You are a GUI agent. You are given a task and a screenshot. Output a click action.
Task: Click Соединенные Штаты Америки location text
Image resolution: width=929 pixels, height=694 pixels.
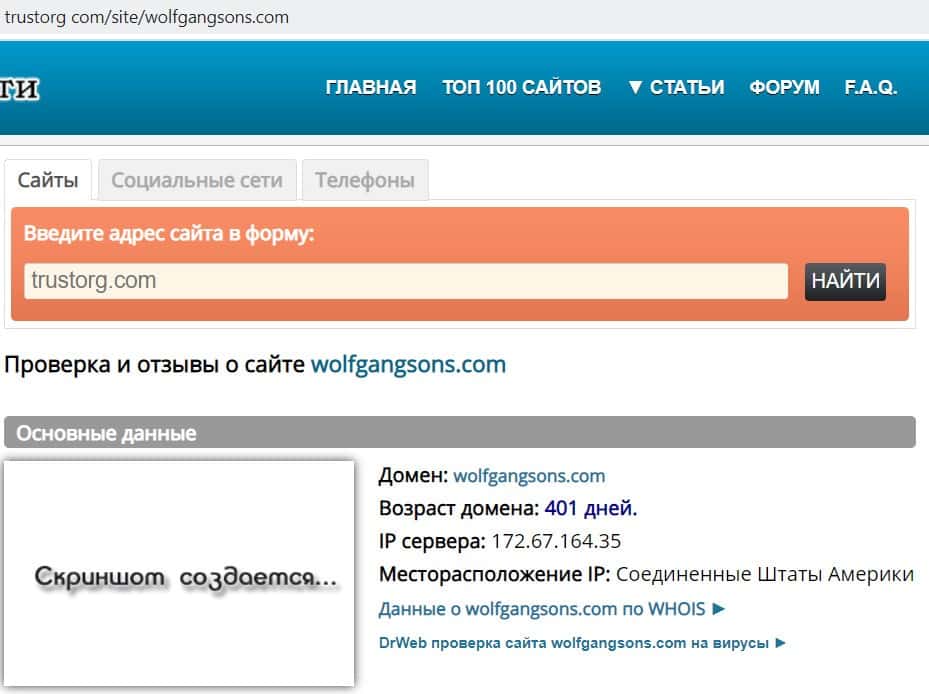coord(765,574)
